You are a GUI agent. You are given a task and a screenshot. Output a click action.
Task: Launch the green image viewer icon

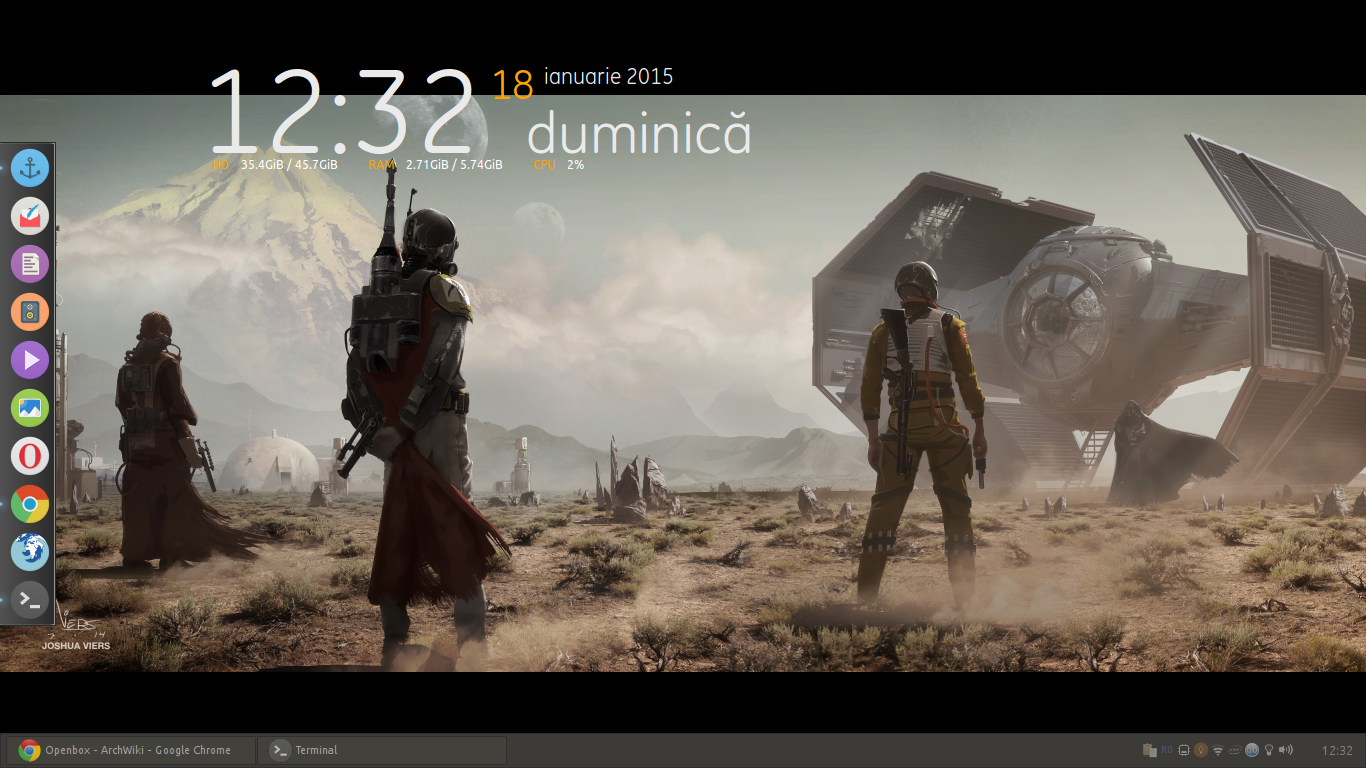coord(30,408)
